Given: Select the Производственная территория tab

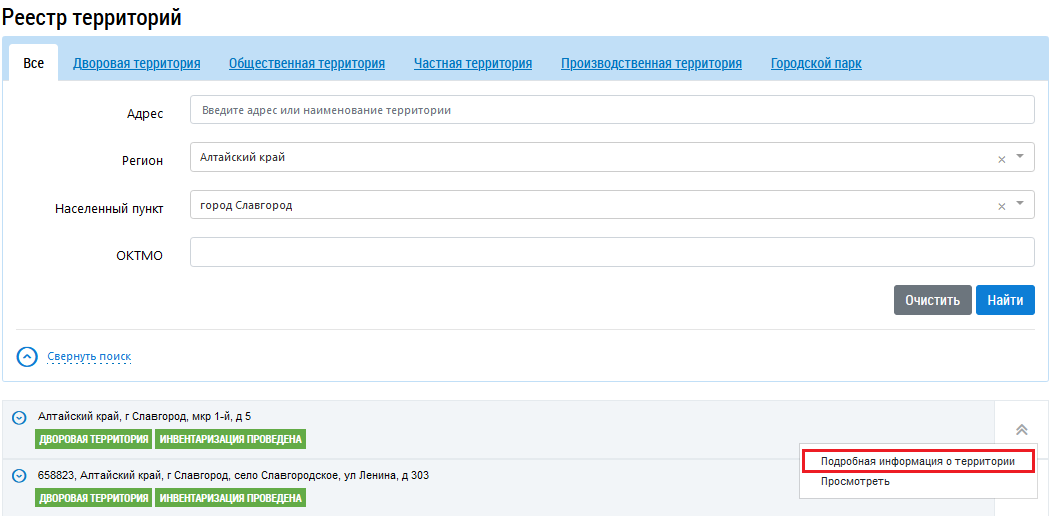Looking at the screenshot, I should (651, 63).
